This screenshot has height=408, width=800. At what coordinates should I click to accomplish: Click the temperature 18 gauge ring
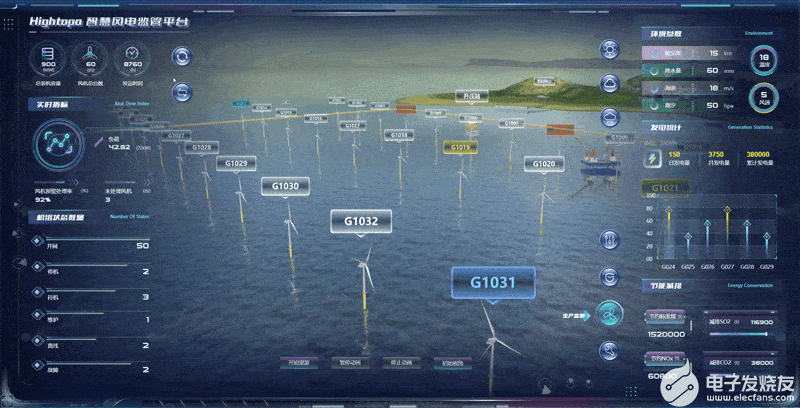[x=764, y=60]
